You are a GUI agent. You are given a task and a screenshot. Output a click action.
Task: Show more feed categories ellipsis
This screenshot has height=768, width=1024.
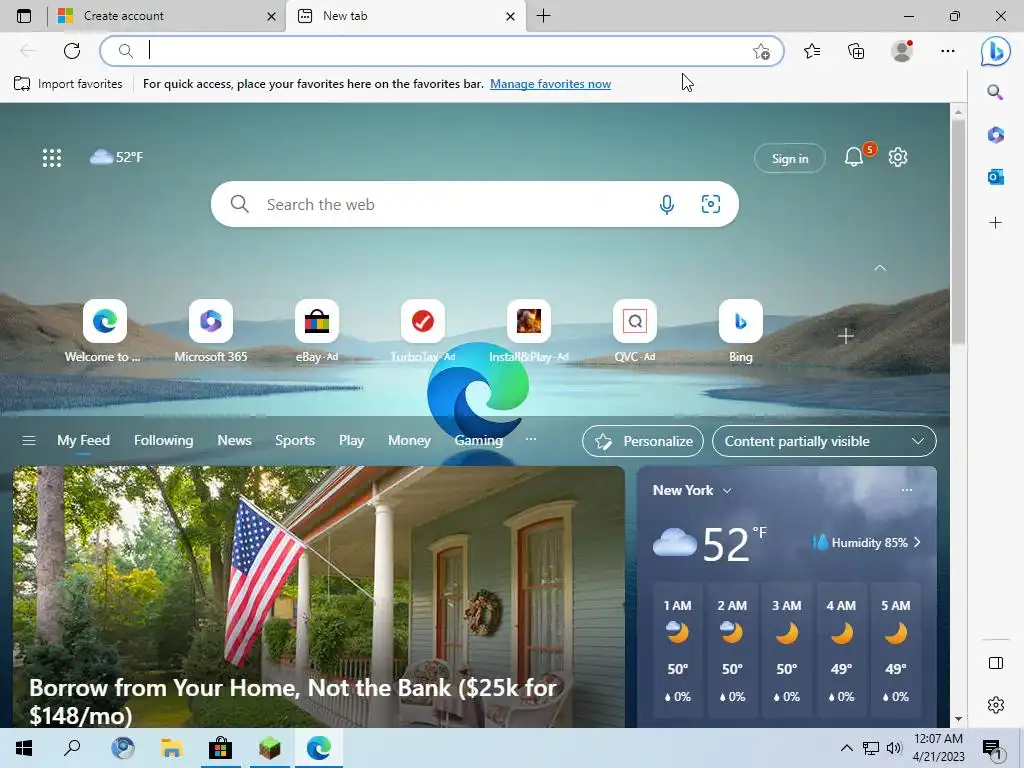click(x=531, y=440)
